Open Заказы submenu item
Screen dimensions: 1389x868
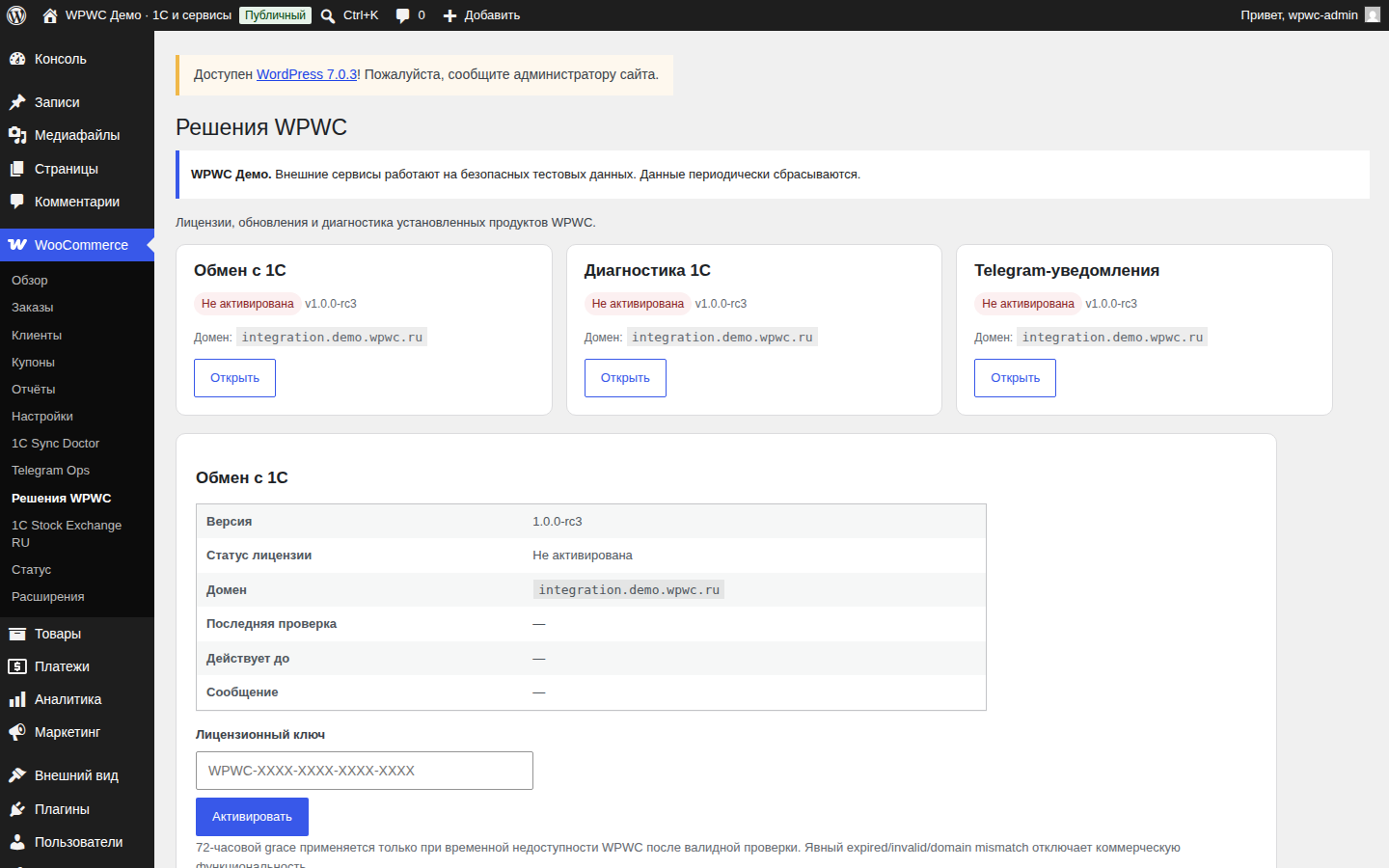77,308
